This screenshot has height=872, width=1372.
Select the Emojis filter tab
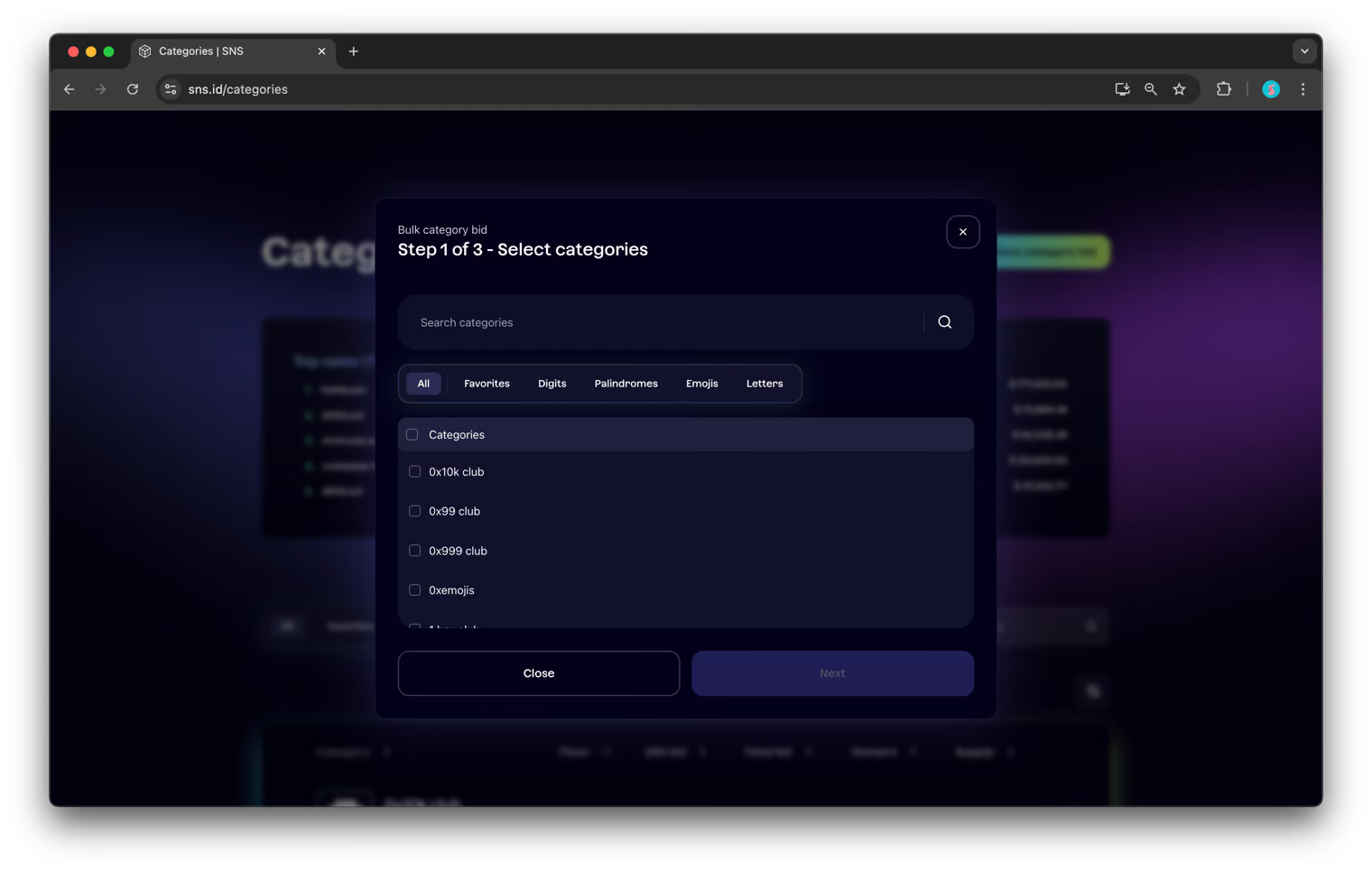click(x=701, y=384)
